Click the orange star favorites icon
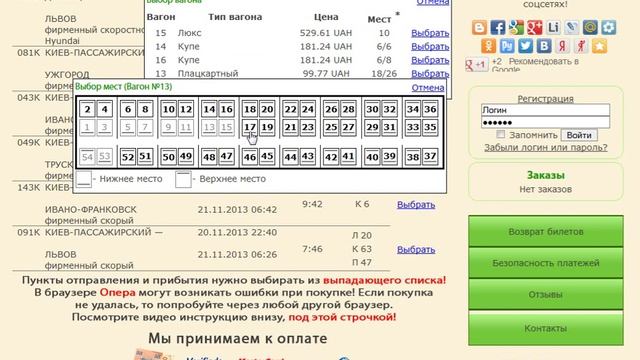This screenshot has width=640, height=360. click(x=599, y=46)
